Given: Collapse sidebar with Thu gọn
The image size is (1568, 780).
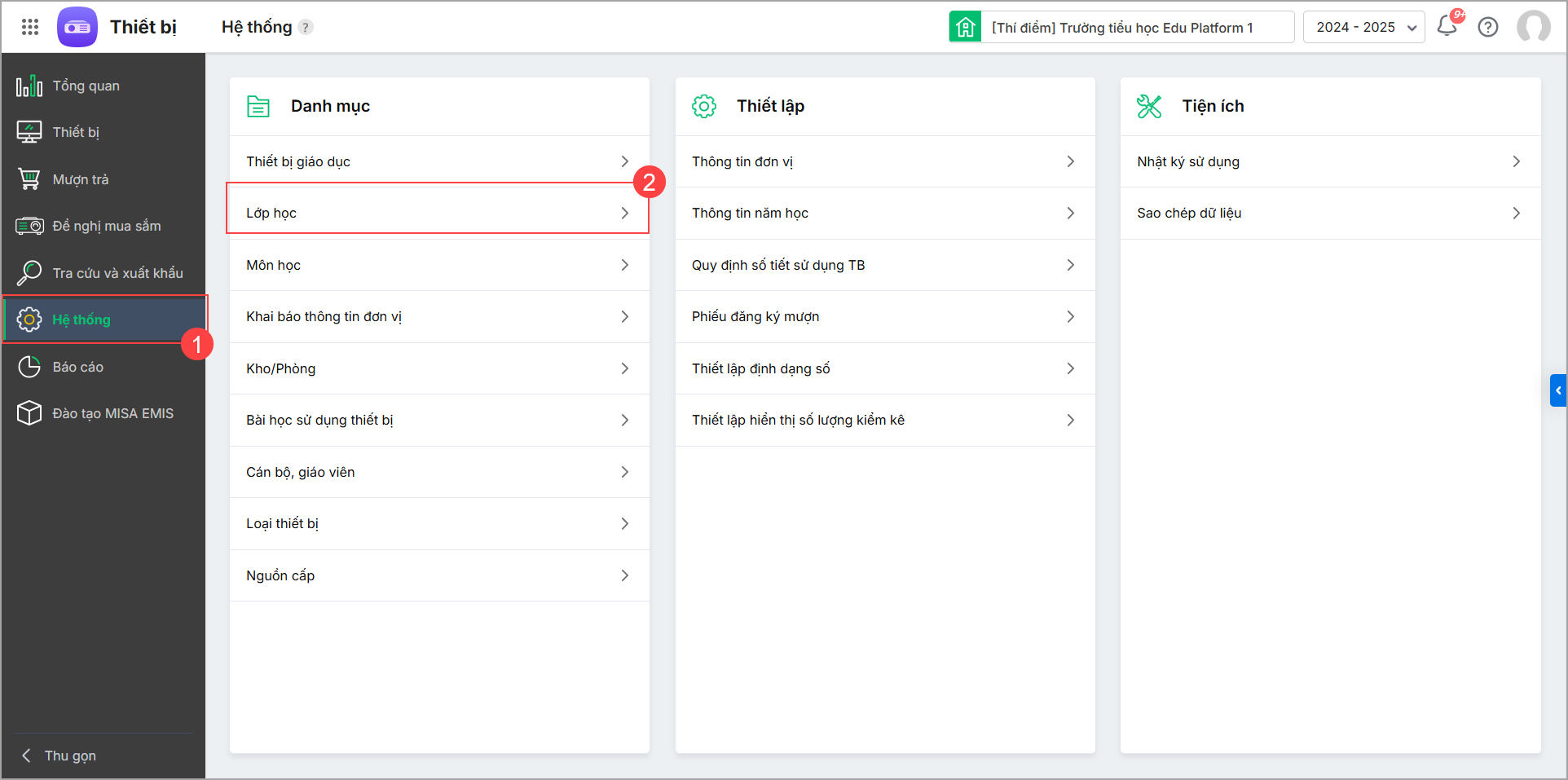Looking at the screenshot, I should click(x=69, y=756).
